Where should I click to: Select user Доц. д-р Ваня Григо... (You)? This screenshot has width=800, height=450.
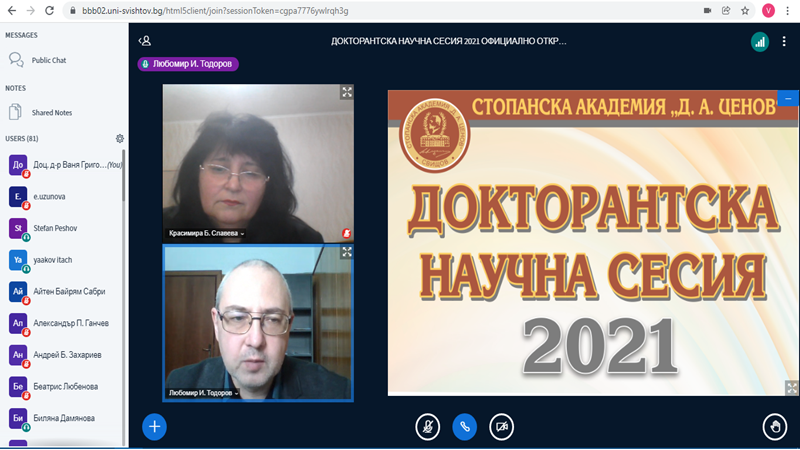[64, 165]
